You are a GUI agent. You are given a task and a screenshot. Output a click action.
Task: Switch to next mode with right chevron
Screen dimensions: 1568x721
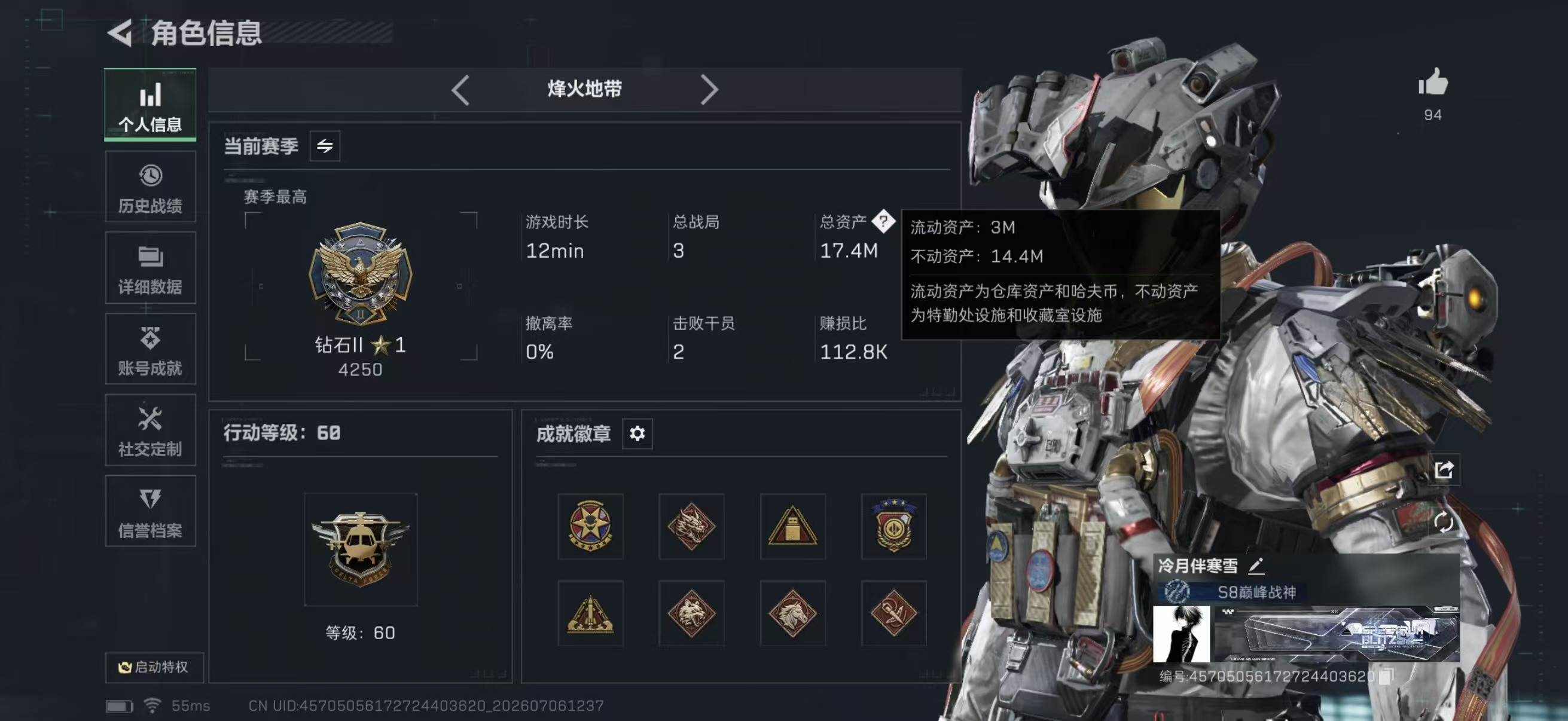click(709, 90)
